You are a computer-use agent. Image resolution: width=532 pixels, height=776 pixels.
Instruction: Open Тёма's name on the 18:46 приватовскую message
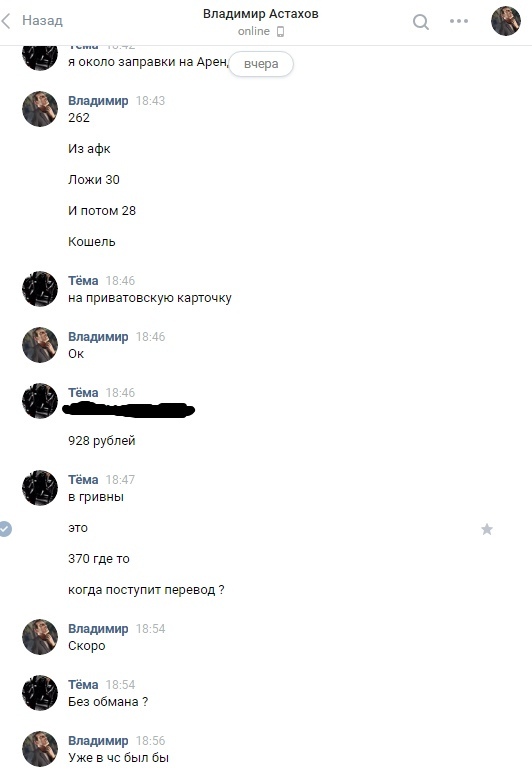(83, 281)
